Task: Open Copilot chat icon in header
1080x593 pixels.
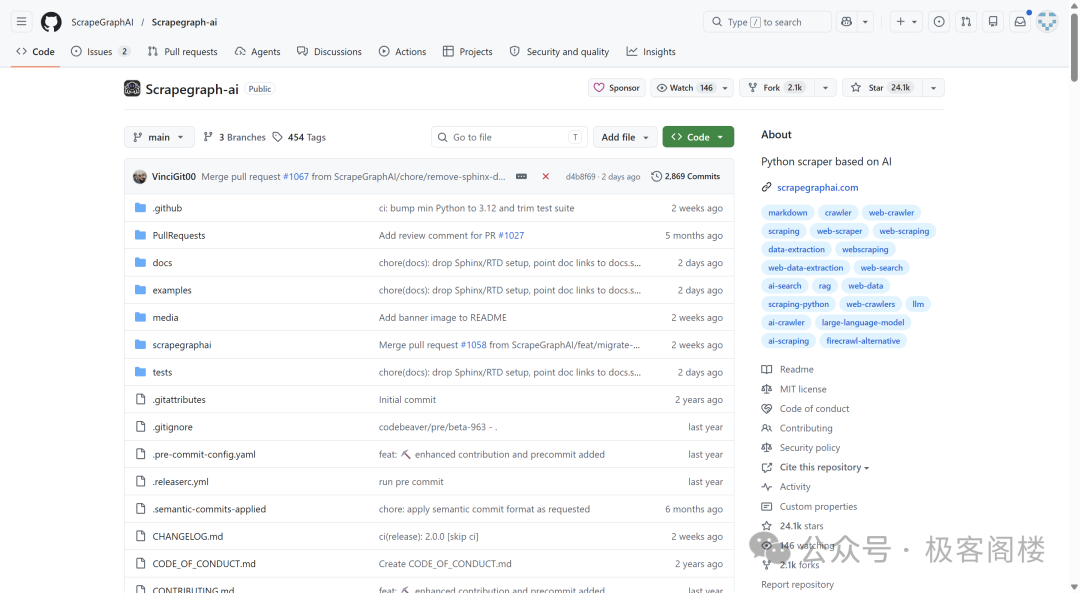Action: [847, 22]
